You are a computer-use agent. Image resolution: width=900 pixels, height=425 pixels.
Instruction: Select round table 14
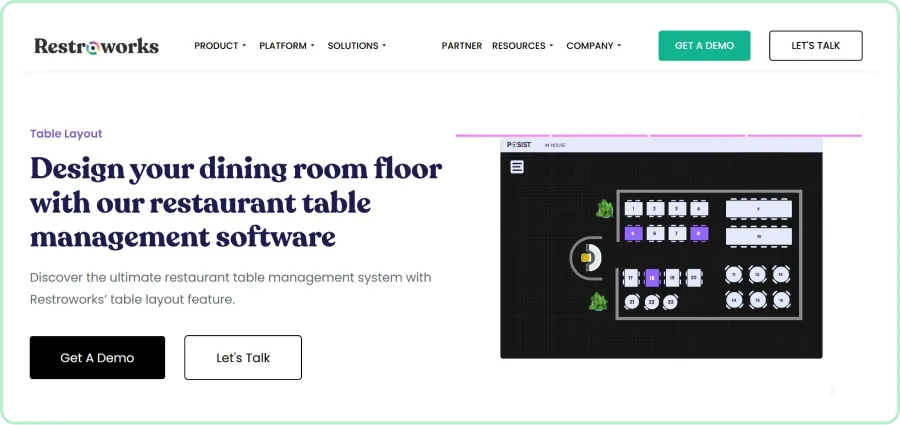click(x=734, y=300)
